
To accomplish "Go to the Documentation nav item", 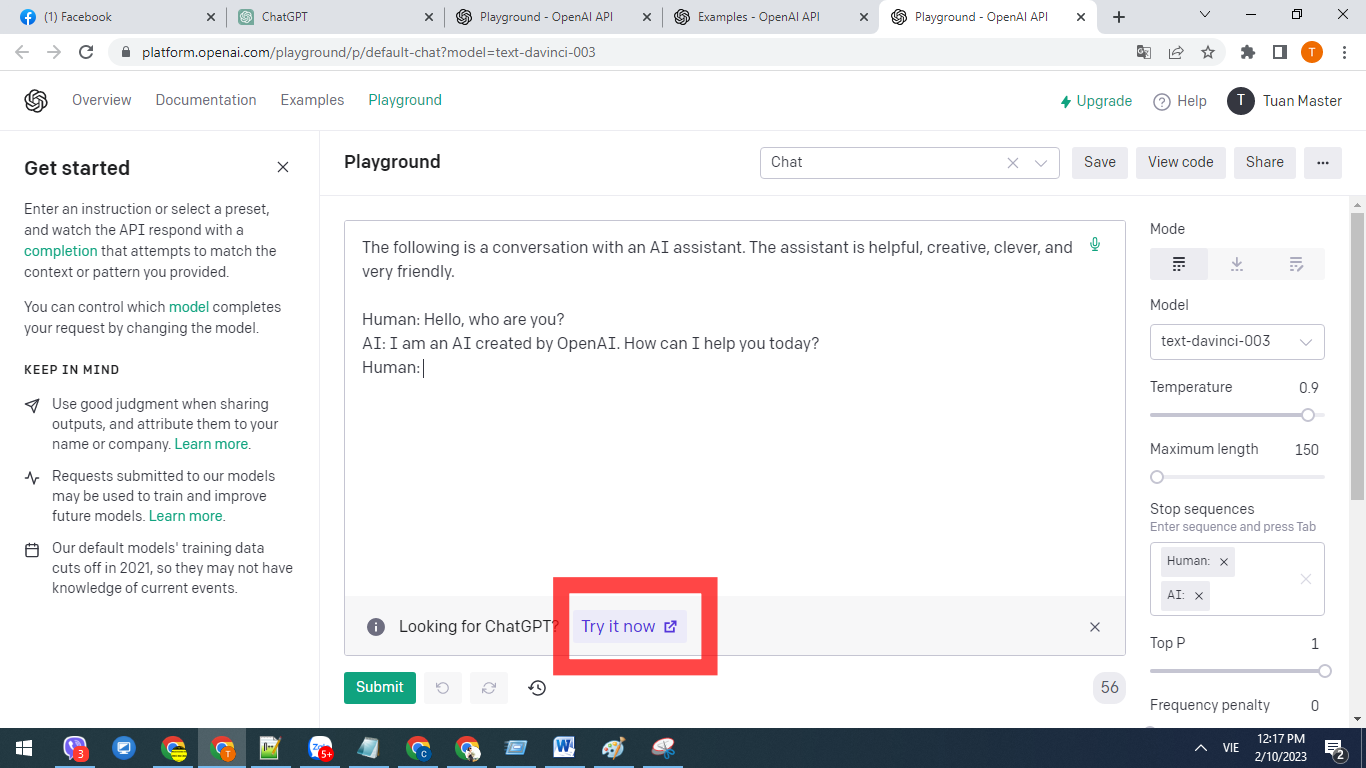I will [206, 100].
